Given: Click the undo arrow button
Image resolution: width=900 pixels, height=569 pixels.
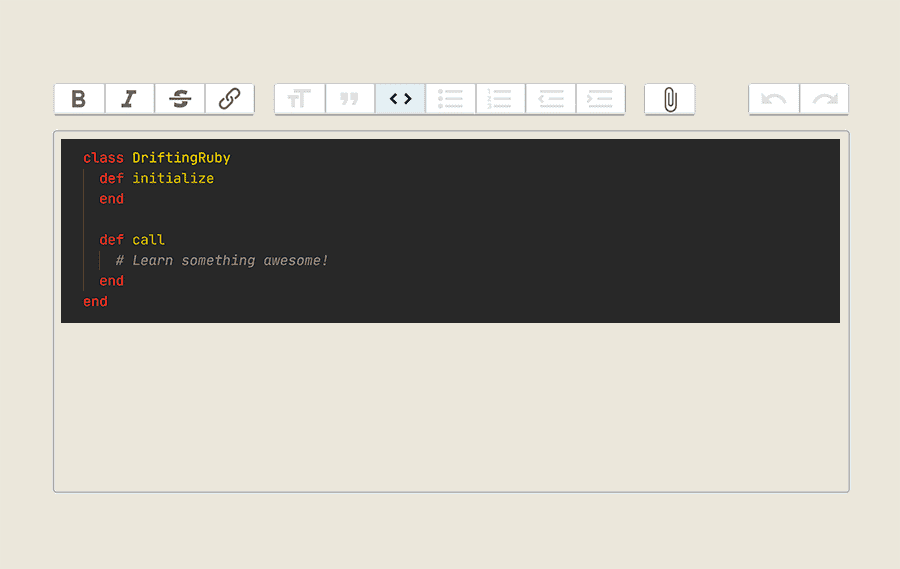Looking at the screenshot, I should pyautogui.click(x=774, y=99).
